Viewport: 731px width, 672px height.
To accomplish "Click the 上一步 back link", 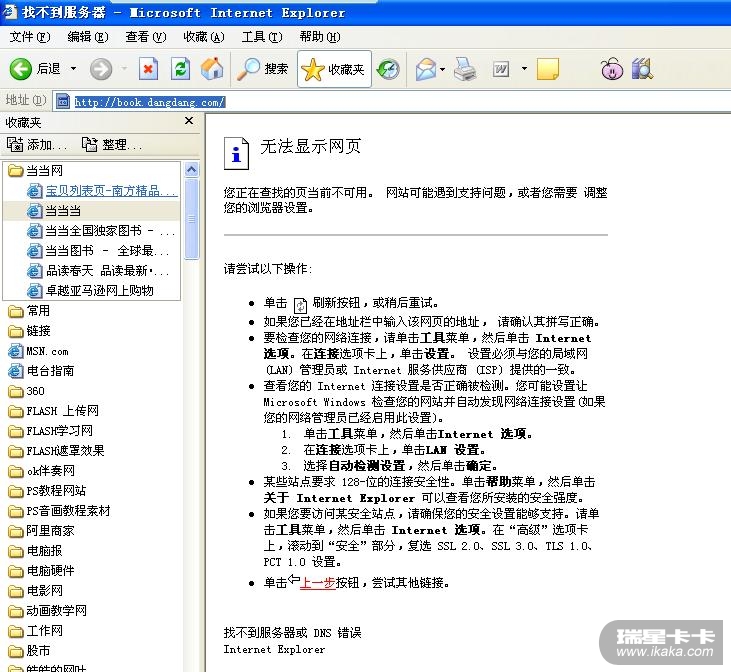I will click(317, 583).
